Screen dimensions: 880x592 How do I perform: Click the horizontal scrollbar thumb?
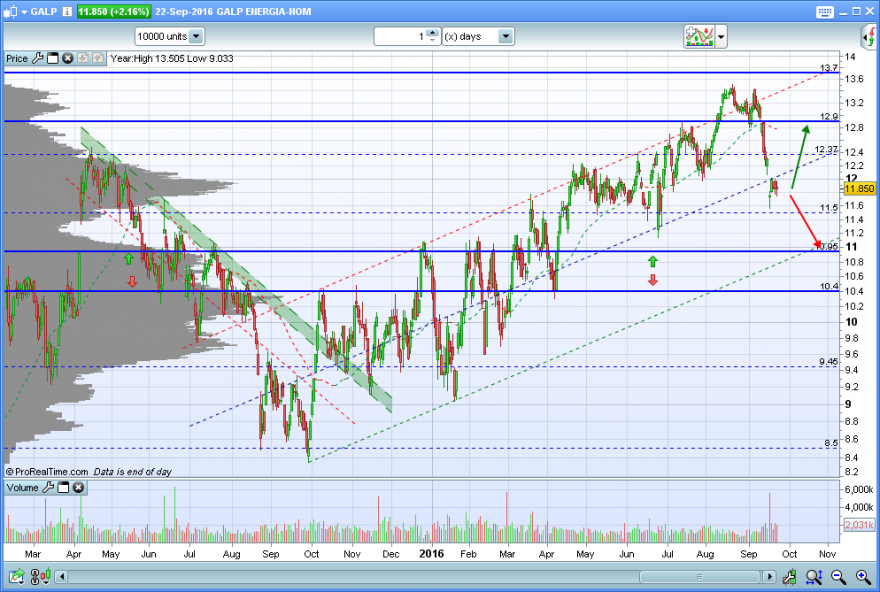pos(700,576)
